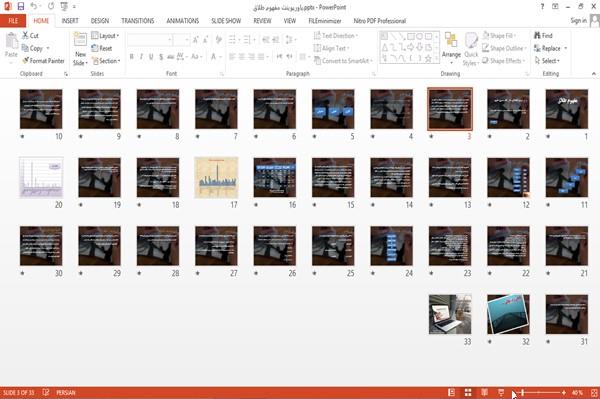Switch to the ANIMATIONS tab

tap(183, 21)
